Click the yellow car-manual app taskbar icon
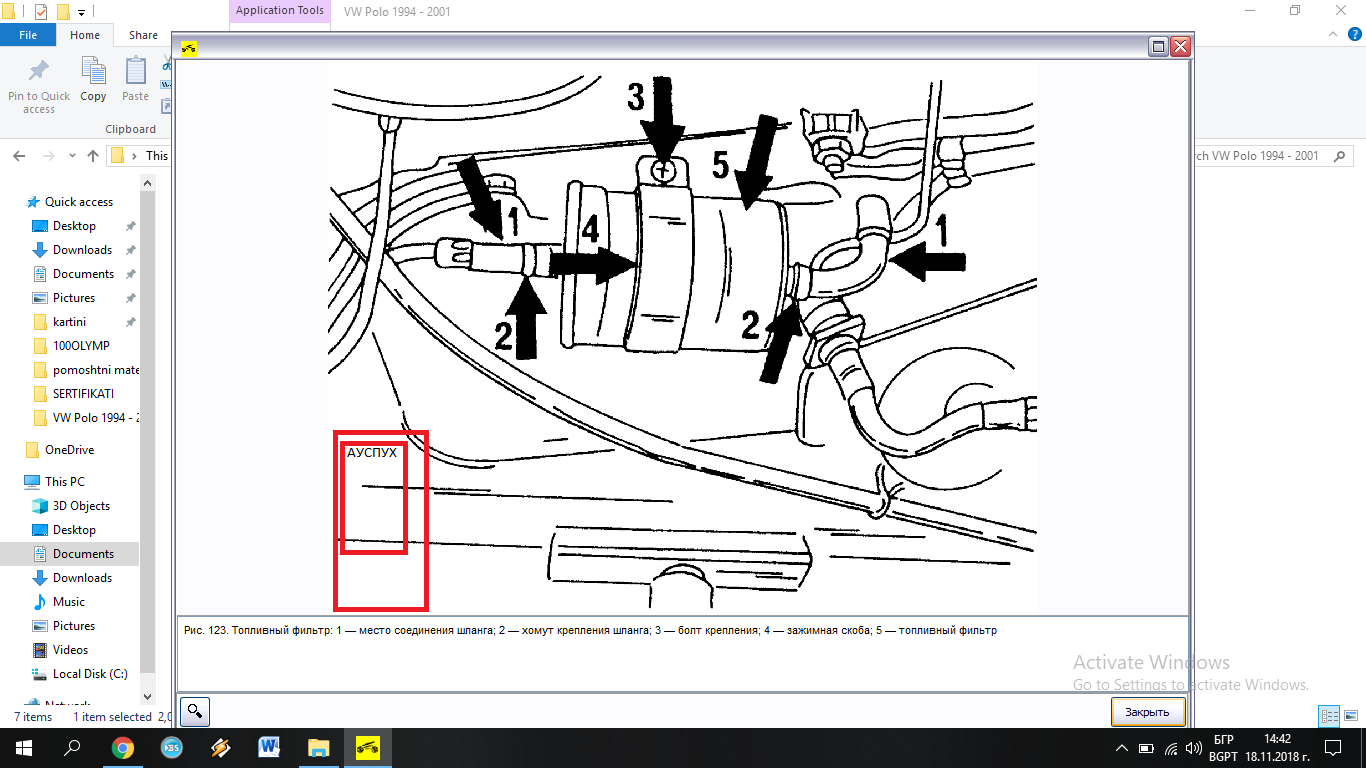The height and width of the screenshot is (768, 1366). (x=367, y=747)
